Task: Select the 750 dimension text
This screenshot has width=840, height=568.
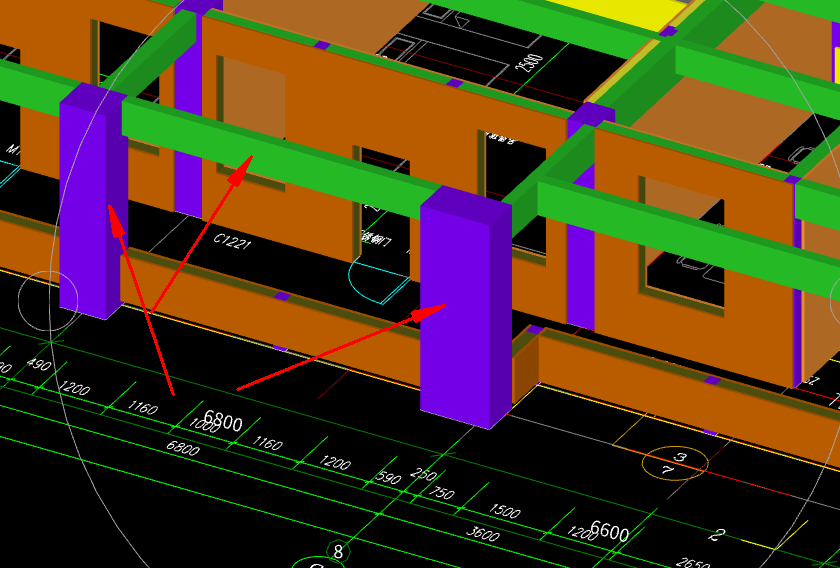Action: click(x=441, y=492)
